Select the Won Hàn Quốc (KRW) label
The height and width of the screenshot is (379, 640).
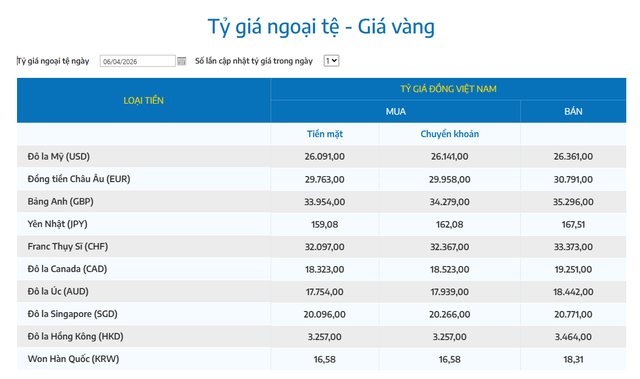73,359
